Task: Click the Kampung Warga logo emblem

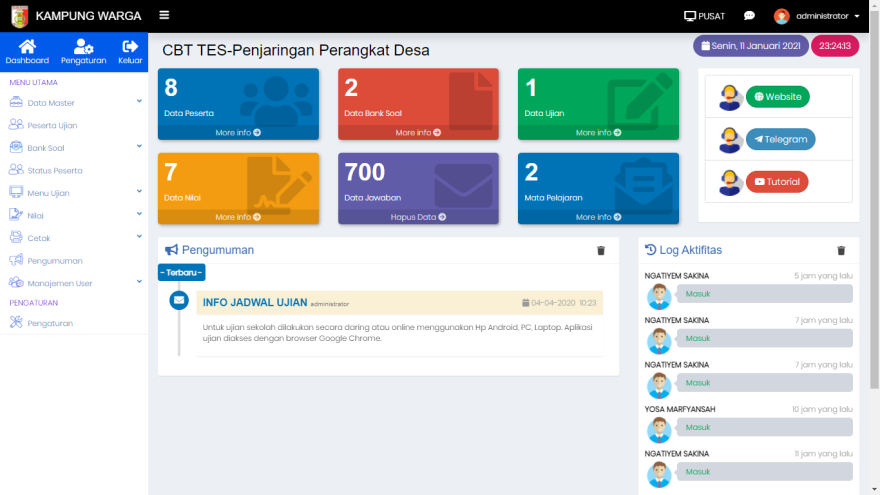Action: pos(20,16)
